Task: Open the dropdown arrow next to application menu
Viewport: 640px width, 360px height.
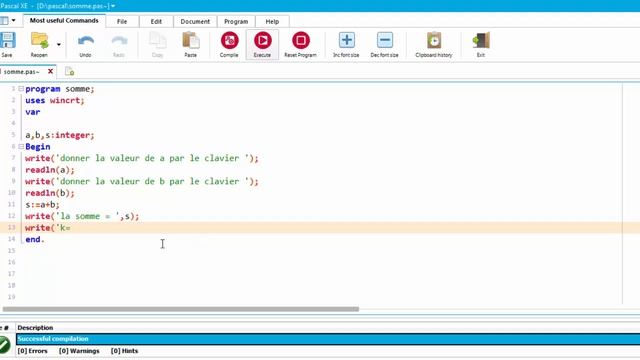Action: click(x=13, y=20)
